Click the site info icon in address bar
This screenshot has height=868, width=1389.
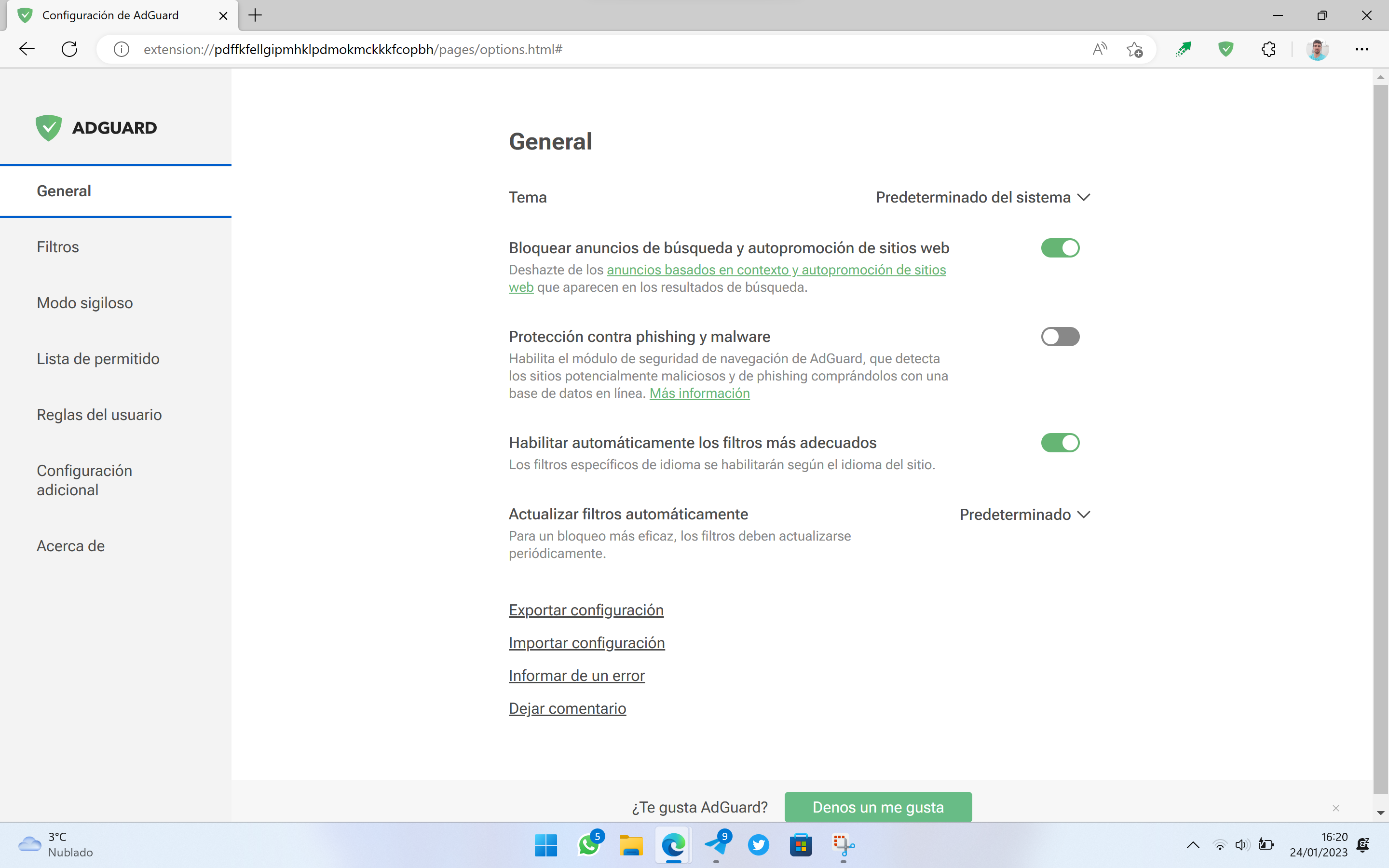click(x=121, y=49)
